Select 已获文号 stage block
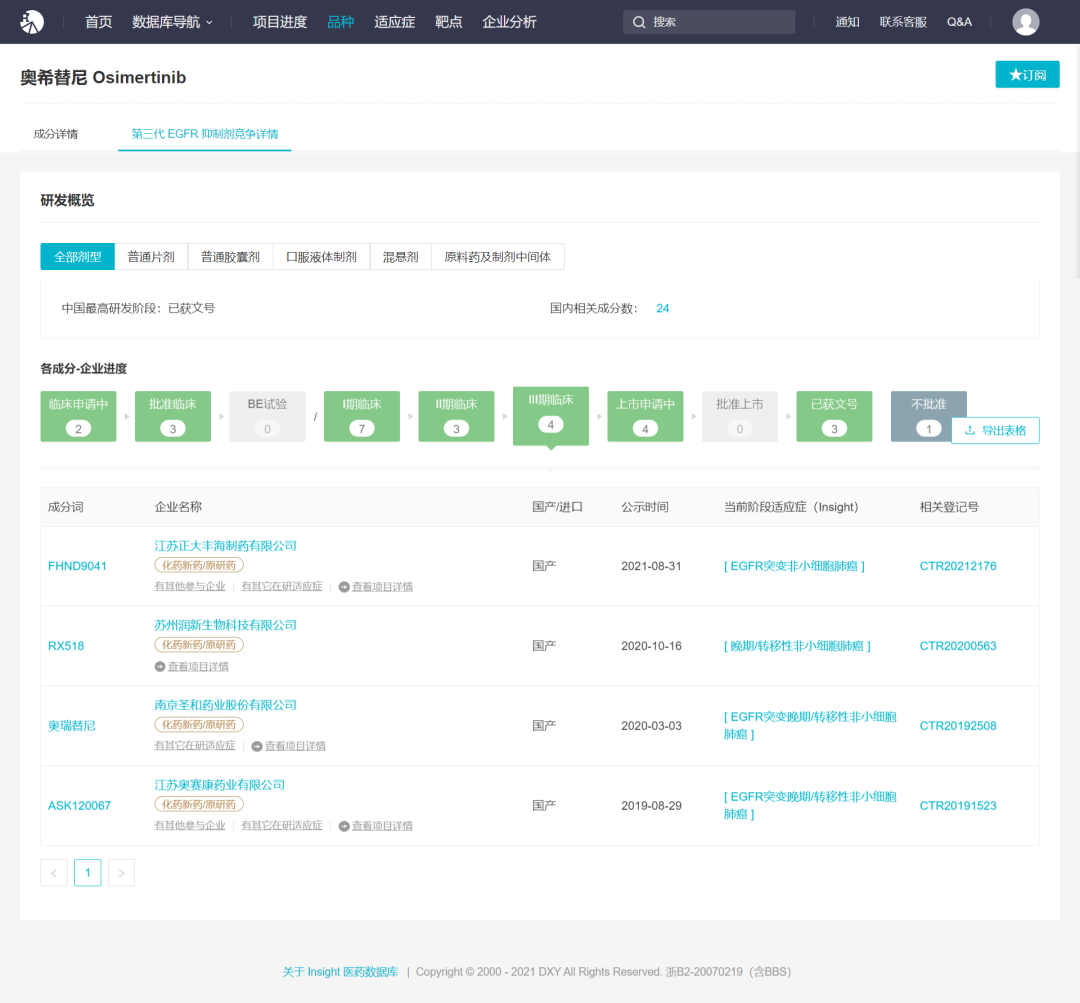The width and height of the screenshot is (1080, 1003). [834, 416]
